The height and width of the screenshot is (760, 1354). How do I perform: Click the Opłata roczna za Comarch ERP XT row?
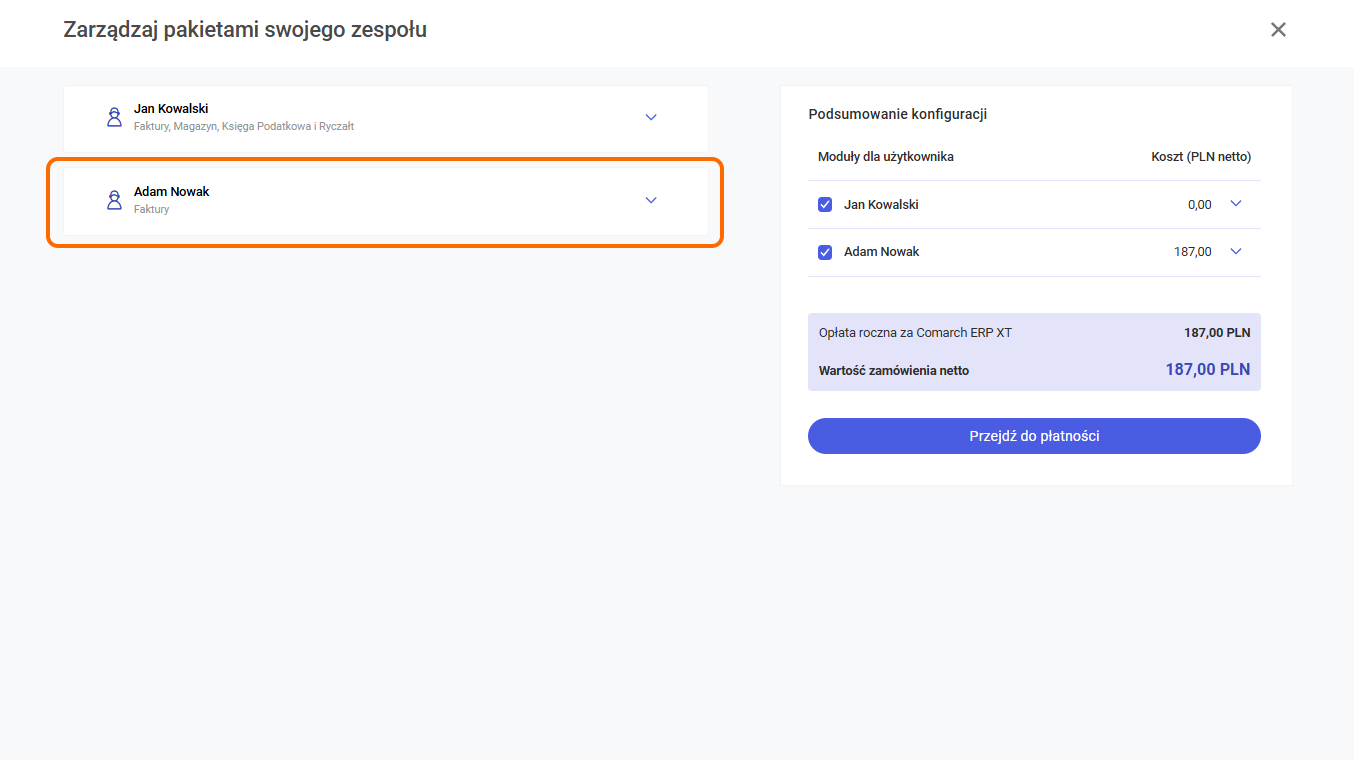915,333
